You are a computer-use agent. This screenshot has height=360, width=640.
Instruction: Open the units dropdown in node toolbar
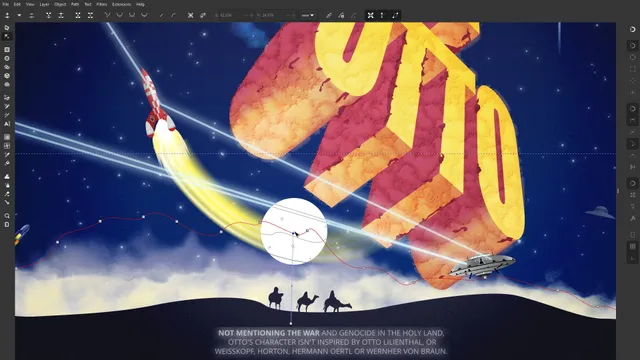click(x=308, y=16)
